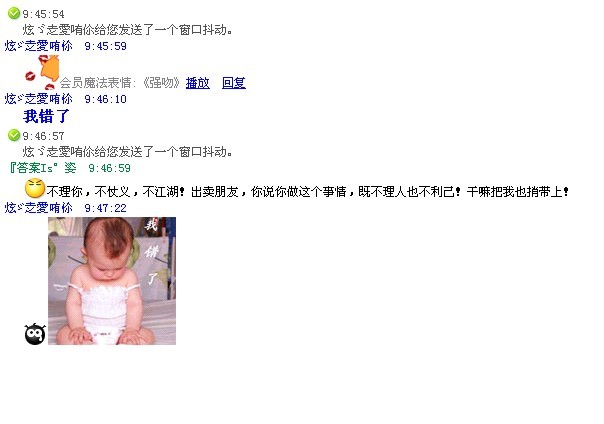The height and width of the screenshot is (424, 604).
Task: Click first window shake notification text
Action: pos(128,30)
